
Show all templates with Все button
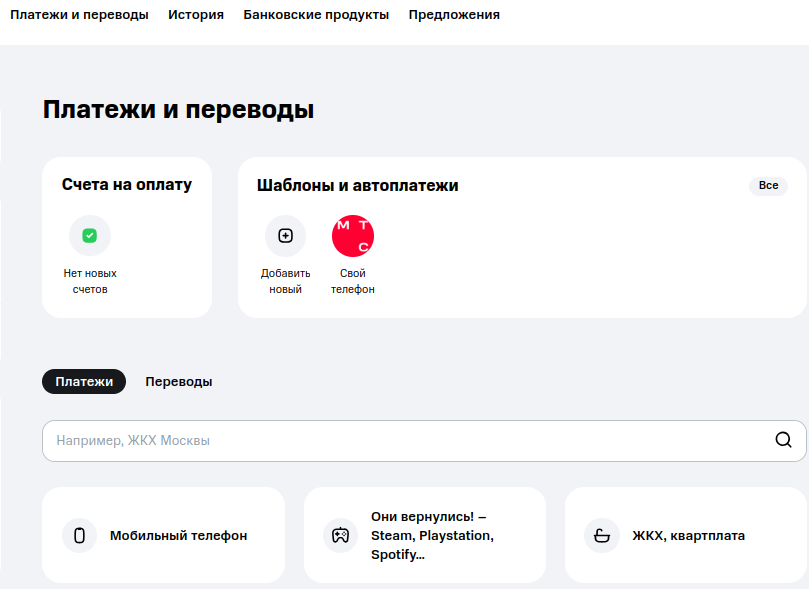[x=768, y=186]
